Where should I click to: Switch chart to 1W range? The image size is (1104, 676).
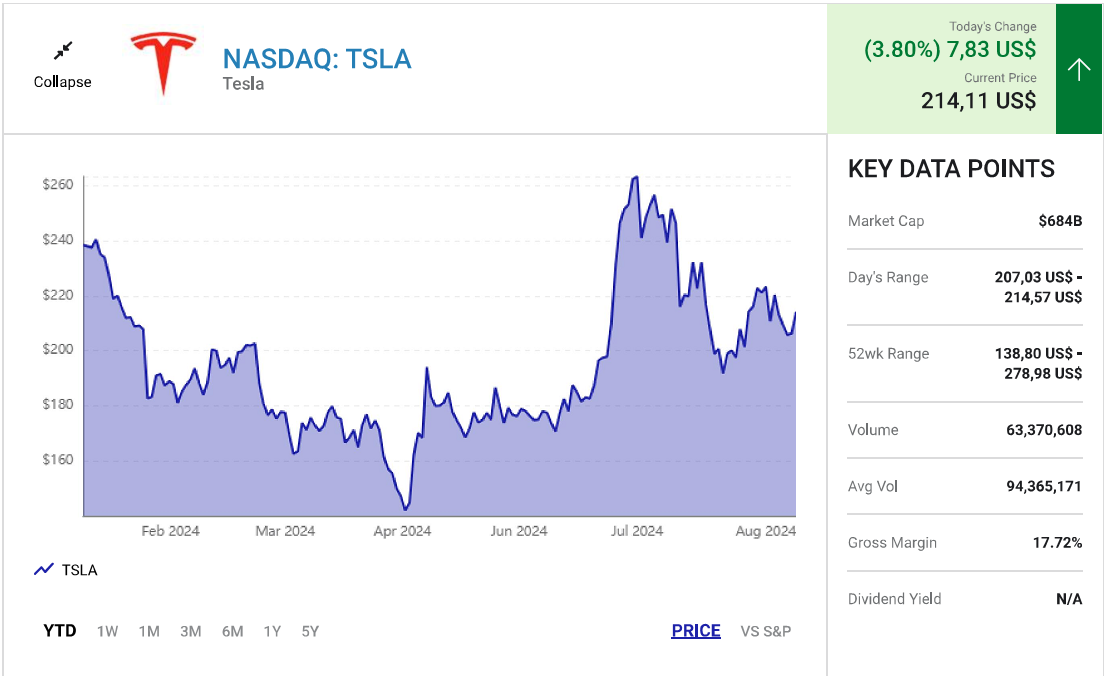pos(107,631)
